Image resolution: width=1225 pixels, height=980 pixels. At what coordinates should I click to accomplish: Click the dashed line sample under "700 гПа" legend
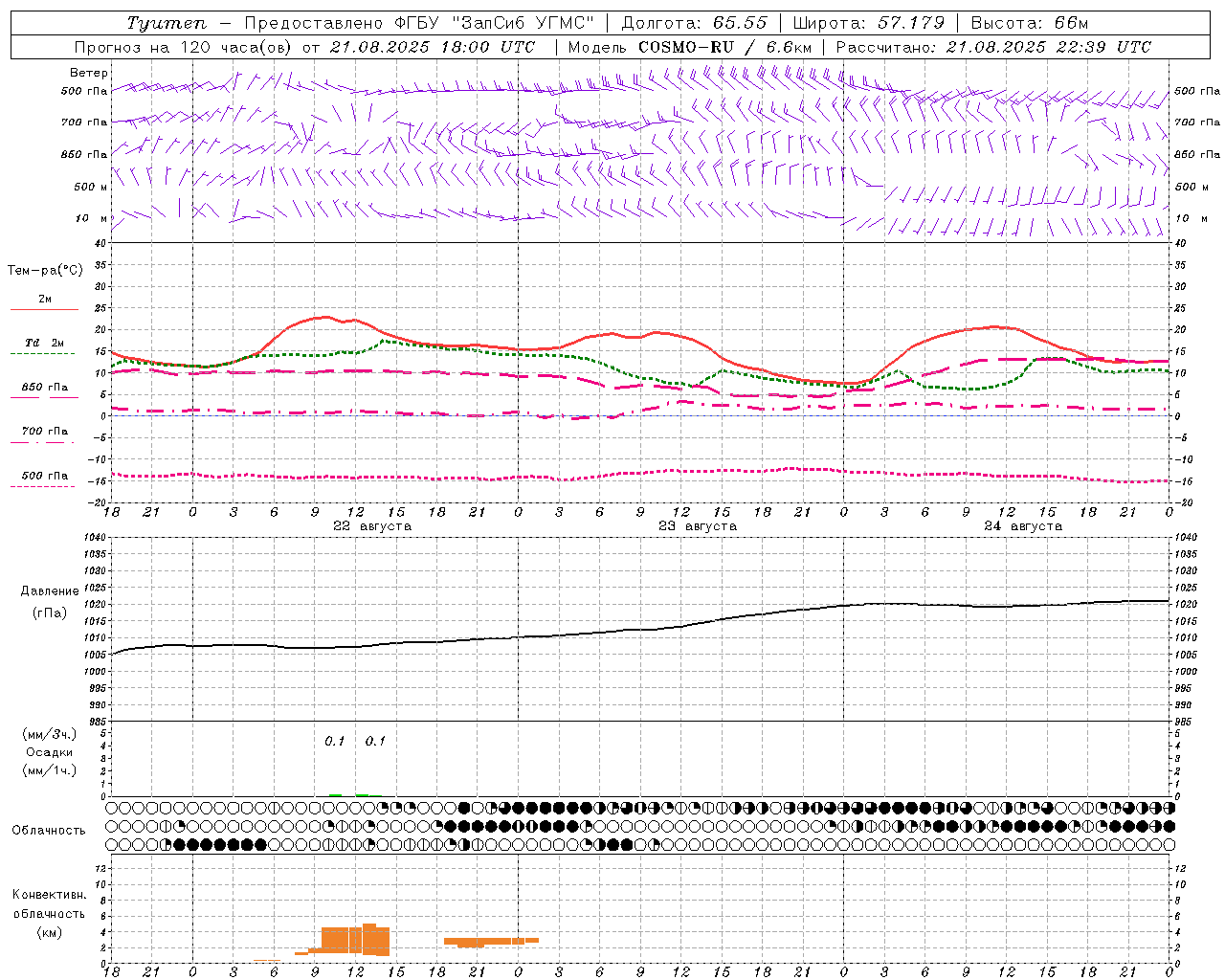coord(42,442)
